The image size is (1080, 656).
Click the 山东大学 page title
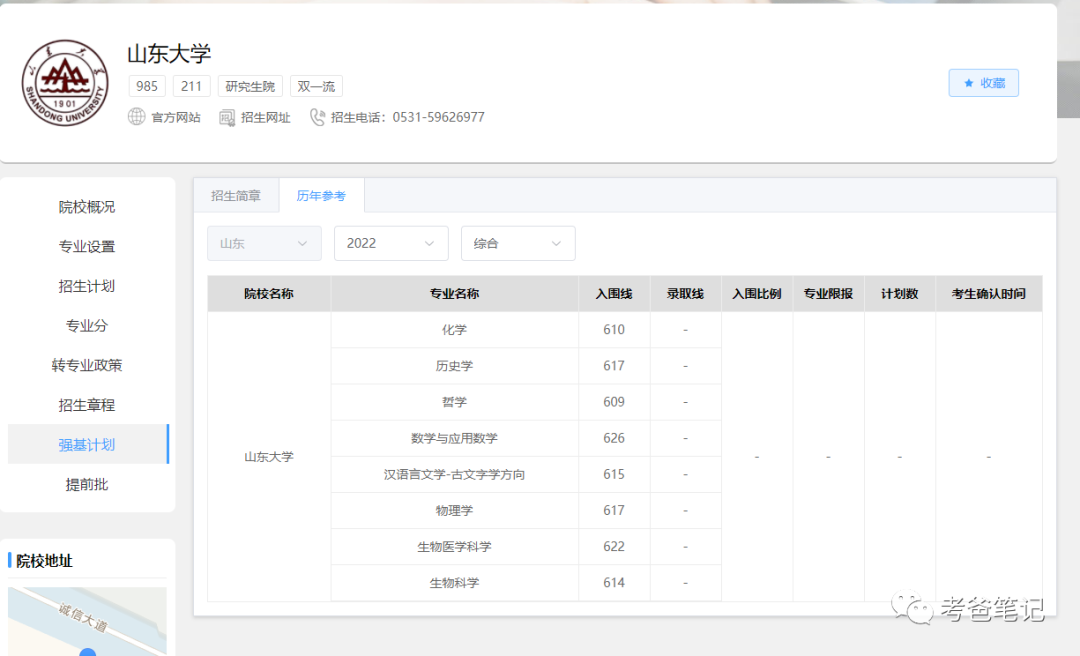tap(169, 54)
